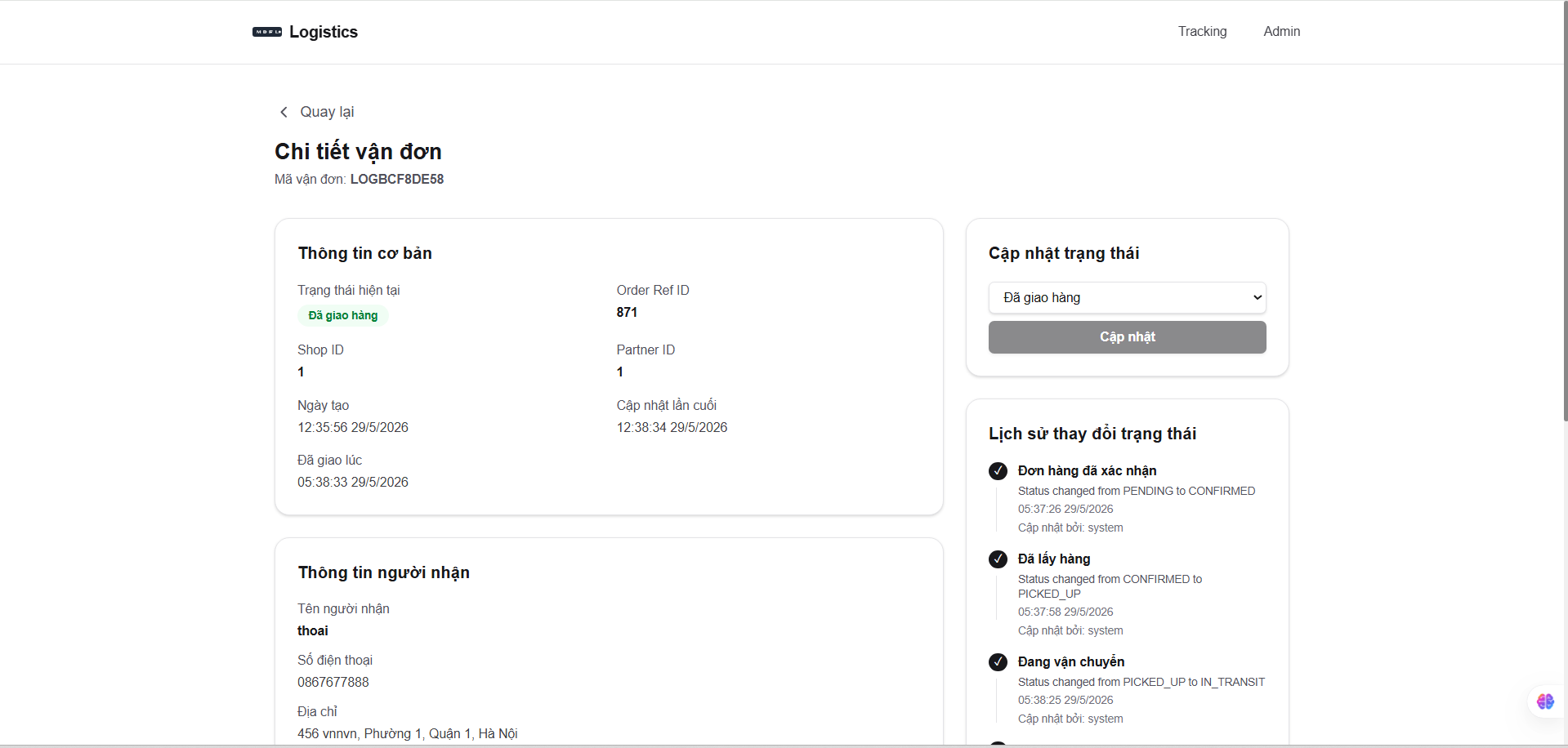Click the Cập nhật button
Image resolution: width=1568 pixels, height=748 pixels.
click(1128, 337)
